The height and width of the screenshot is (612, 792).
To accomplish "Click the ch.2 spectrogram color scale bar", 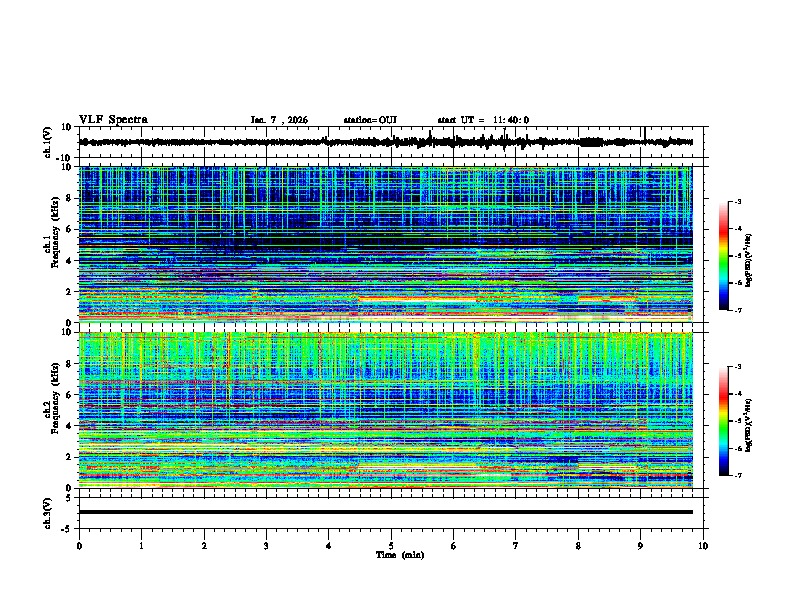I will 724,421.
